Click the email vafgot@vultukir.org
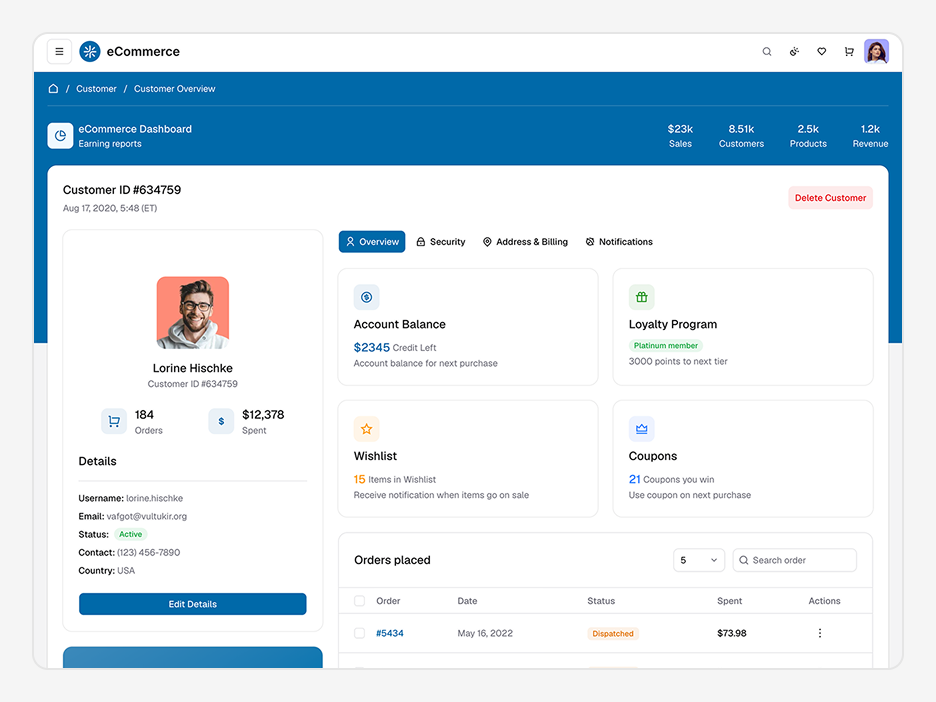The height and width of the screenshot is (702, 936). point(147,516)
